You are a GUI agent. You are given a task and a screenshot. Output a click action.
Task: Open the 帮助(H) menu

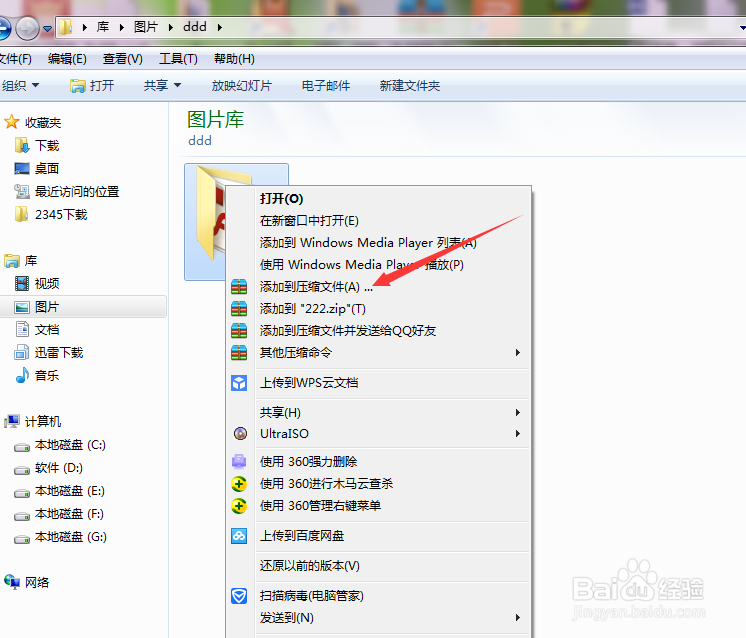pos(234,59)
